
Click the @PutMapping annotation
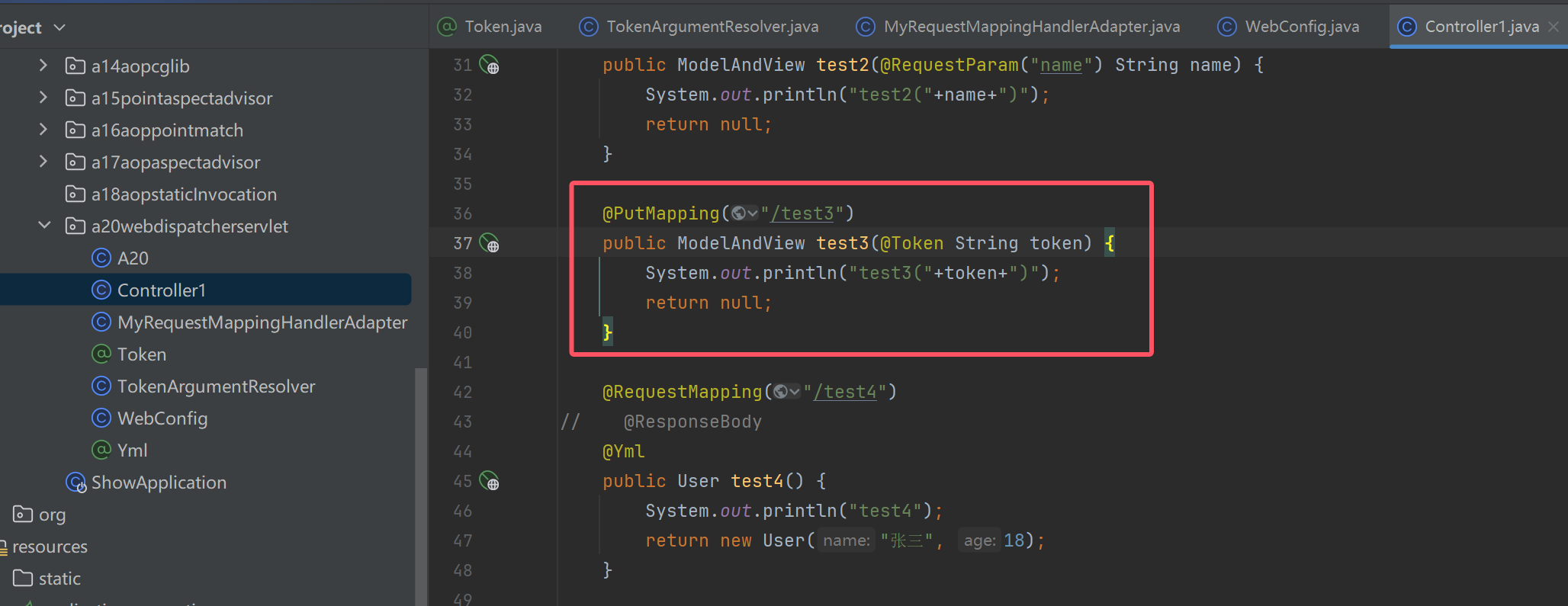coord(661,213)
